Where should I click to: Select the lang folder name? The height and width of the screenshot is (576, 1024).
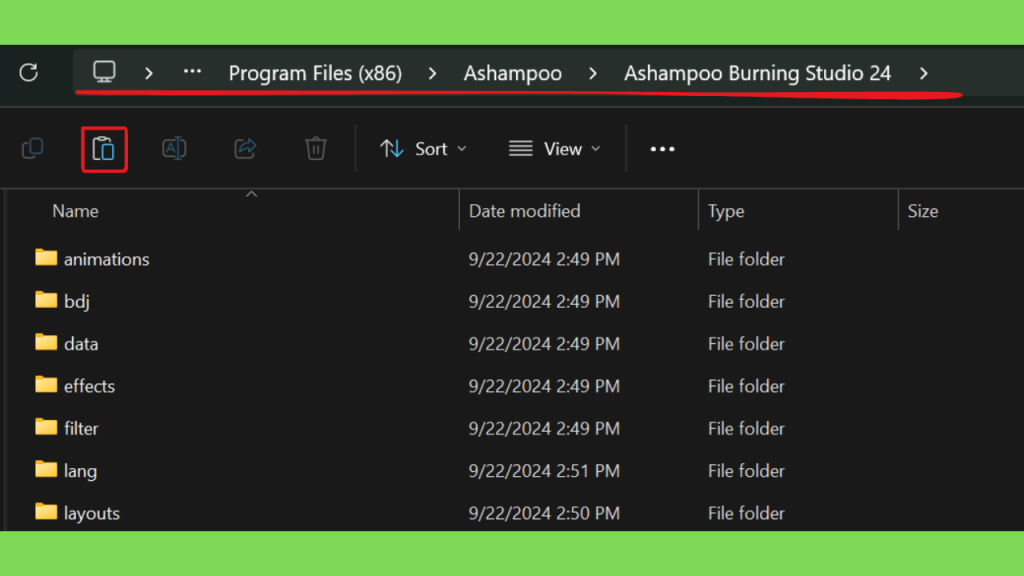80,472
